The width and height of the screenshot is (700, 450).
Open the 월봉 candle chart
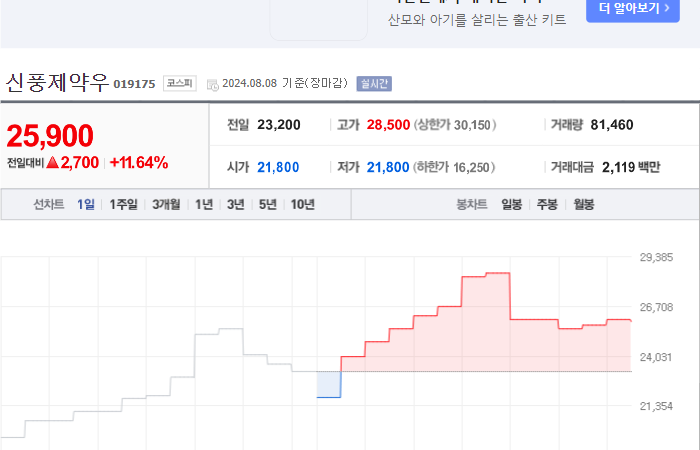coord(584,204)
